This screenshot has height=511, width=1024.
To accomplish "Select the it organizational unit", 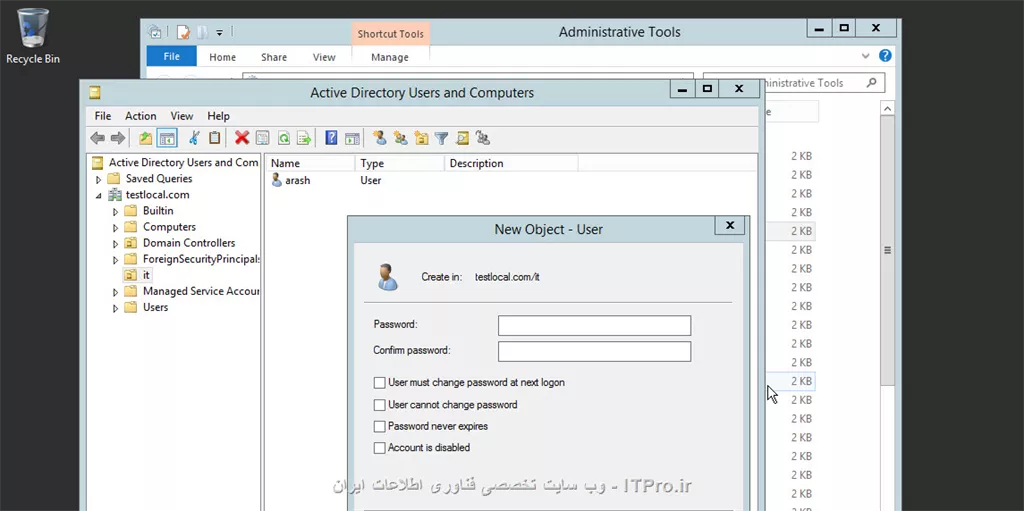I will pos(138,275).
